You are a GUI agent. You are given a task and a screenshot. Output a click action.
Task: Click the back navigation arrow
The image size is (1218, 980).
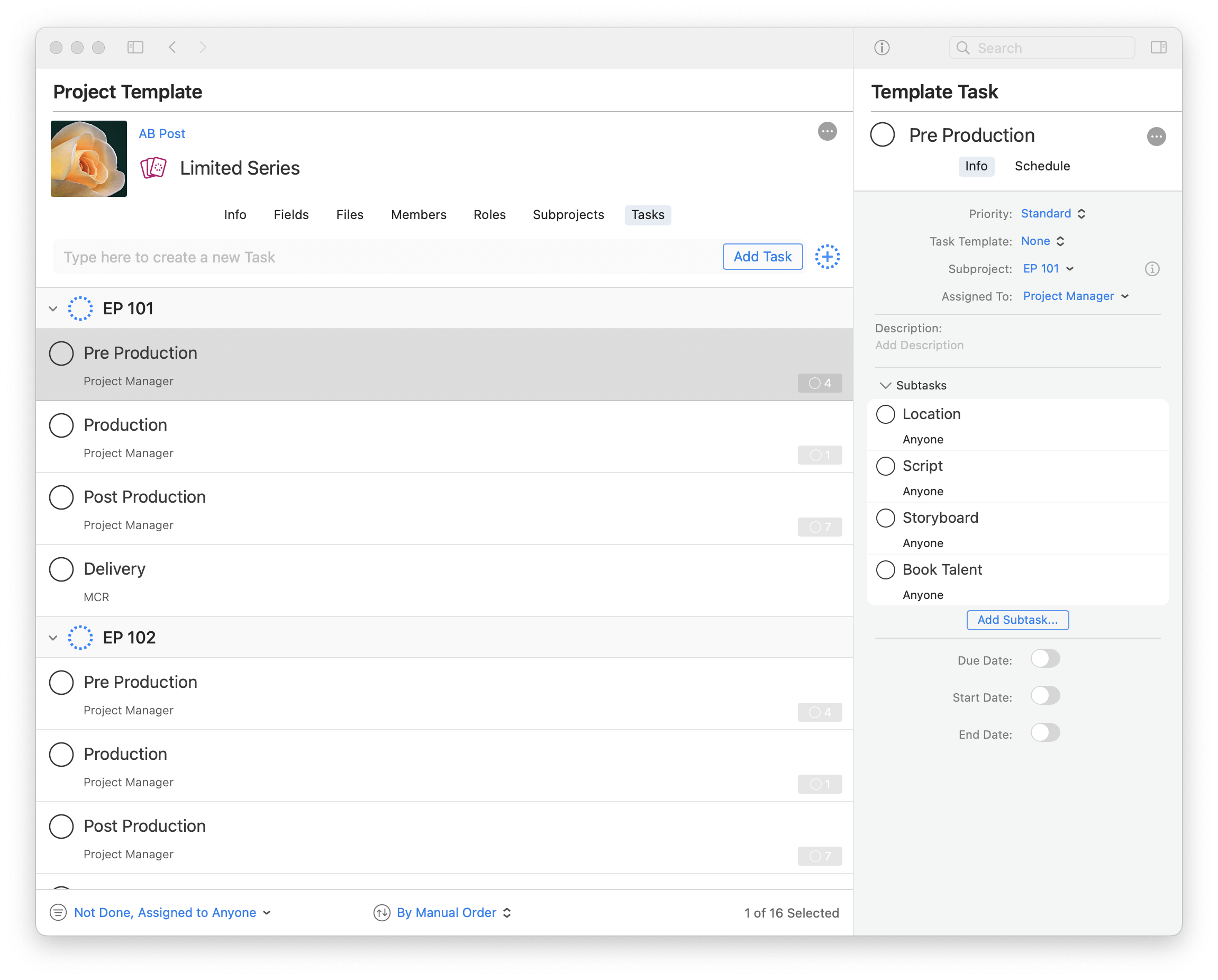tap(173, 48)
